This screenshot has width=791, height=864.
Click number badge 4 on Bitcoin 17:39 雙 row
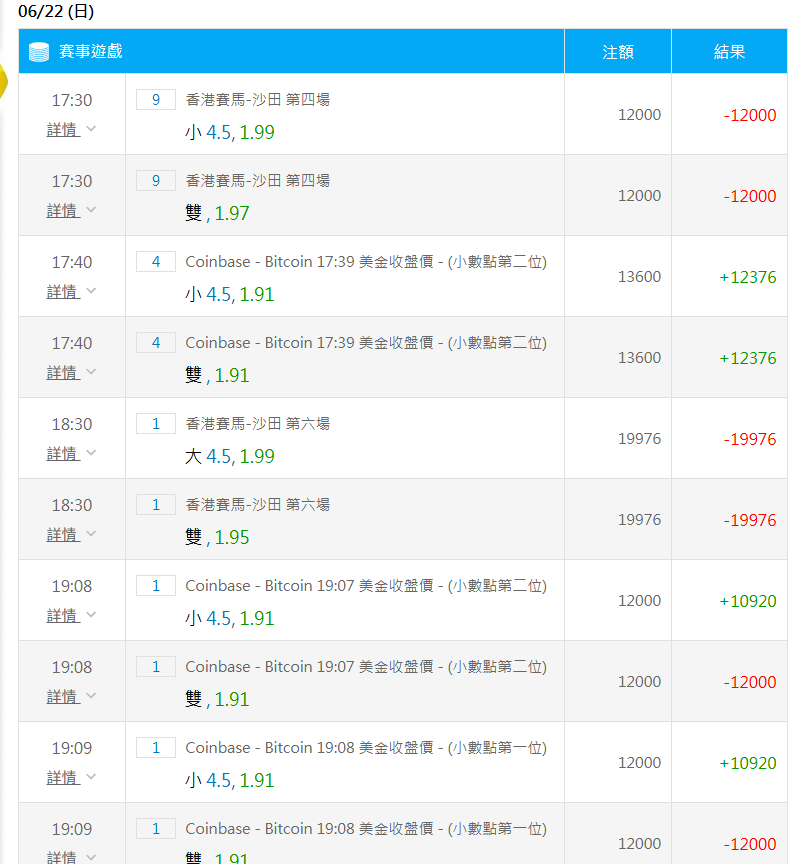pos(156,343)
